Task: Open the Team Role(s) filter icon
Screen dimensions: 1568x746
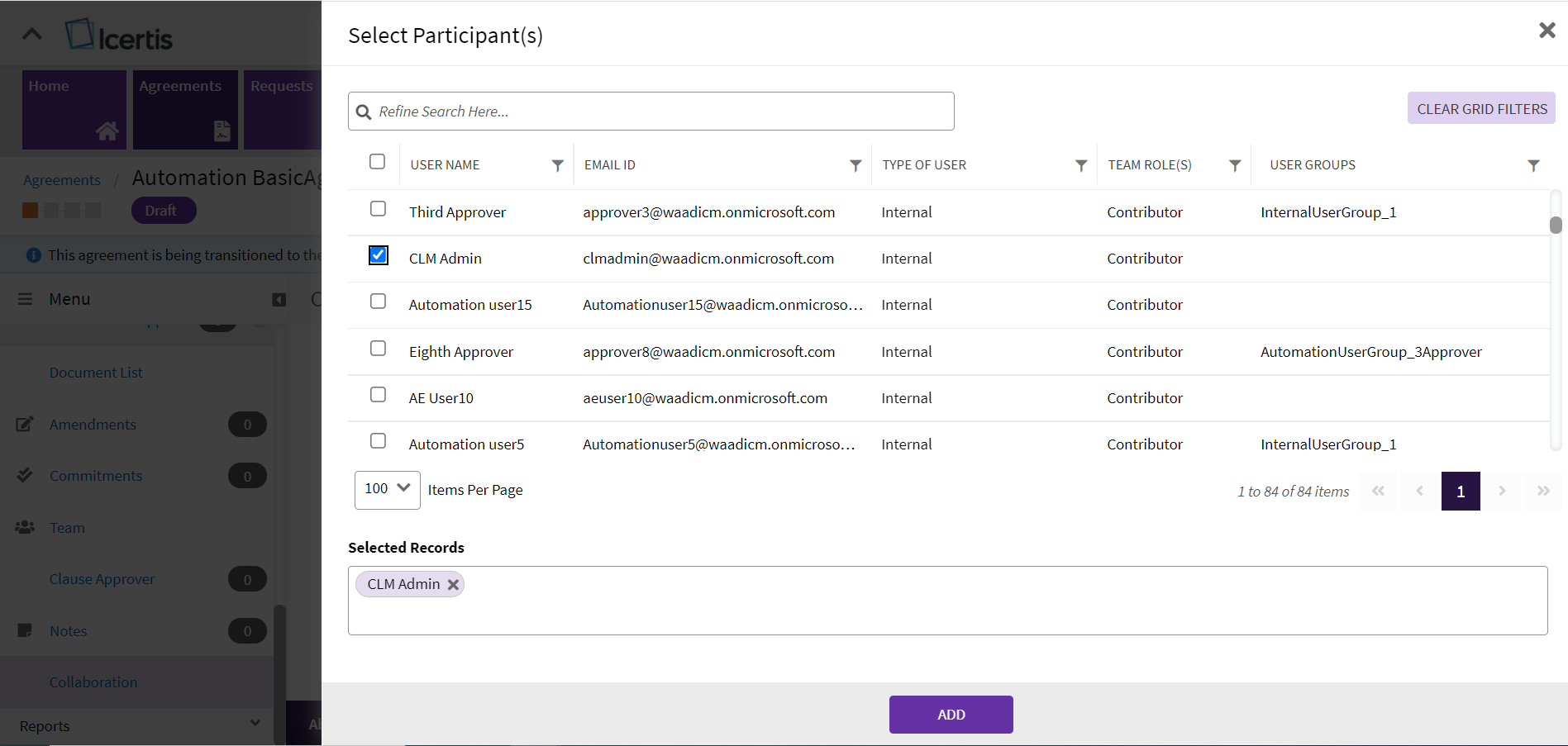Action: click(x=1235, y=166)
